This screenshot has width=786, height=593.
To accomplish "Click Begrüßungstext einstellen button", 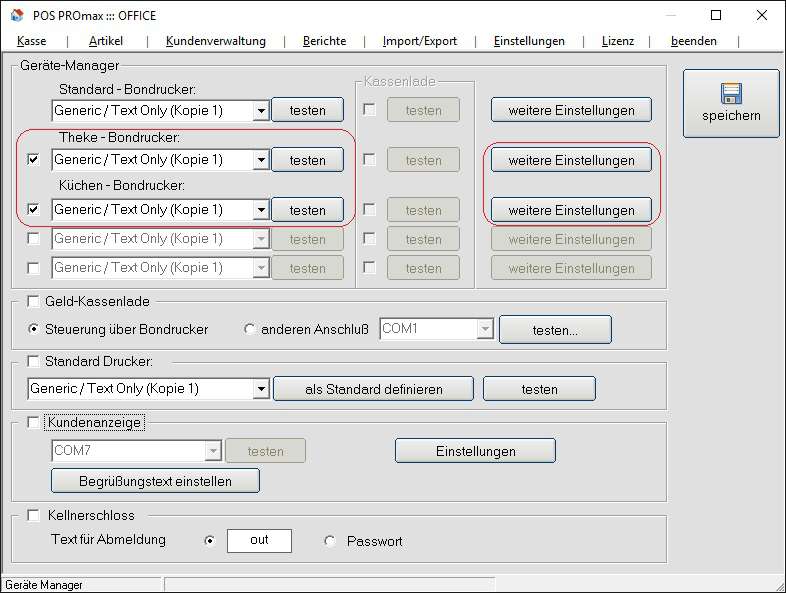I will click(x=155, y=481).
